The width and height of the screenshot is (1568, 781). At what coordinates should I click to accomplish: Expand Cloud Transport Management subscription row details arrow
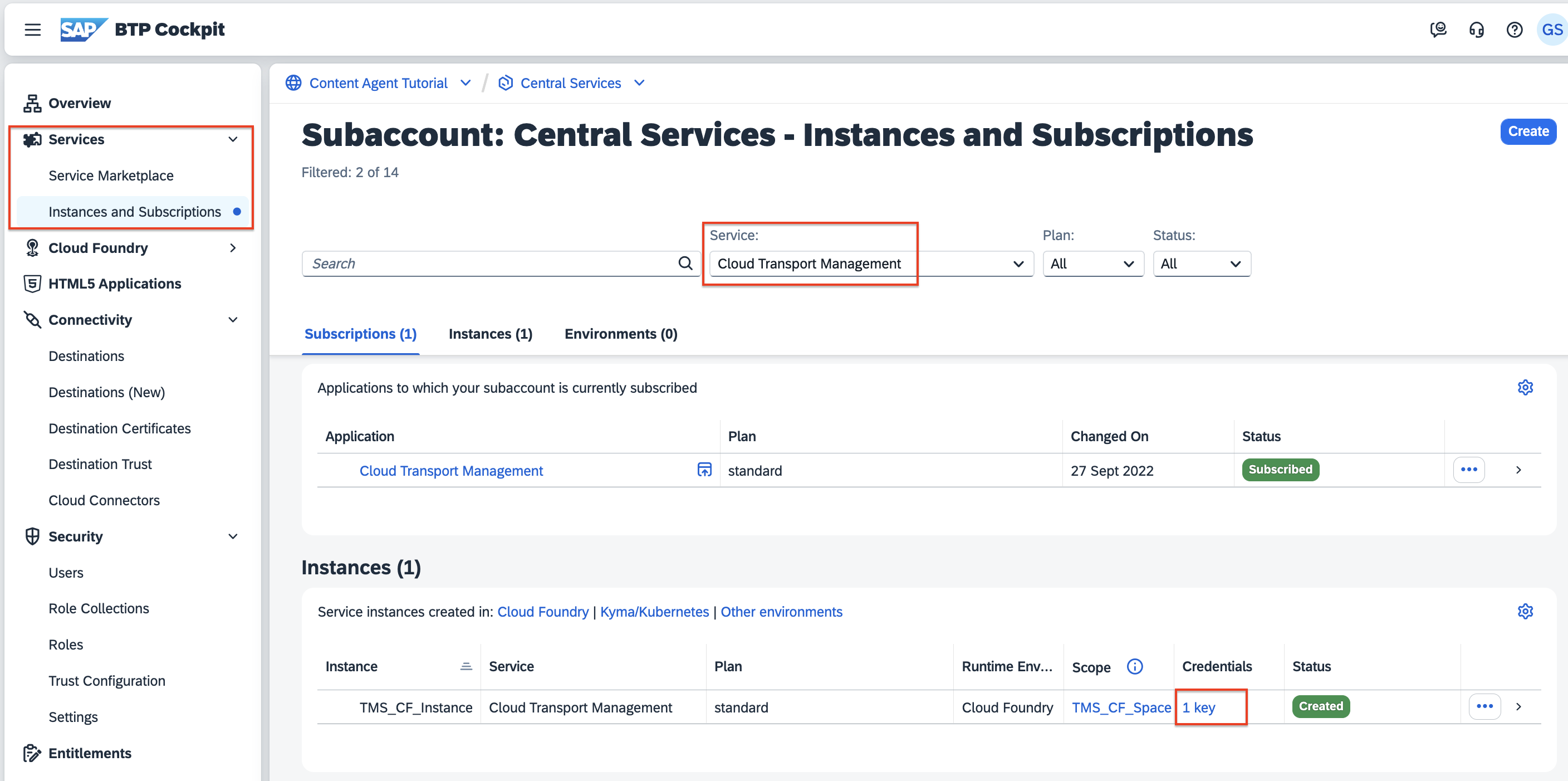point(1518,470)
